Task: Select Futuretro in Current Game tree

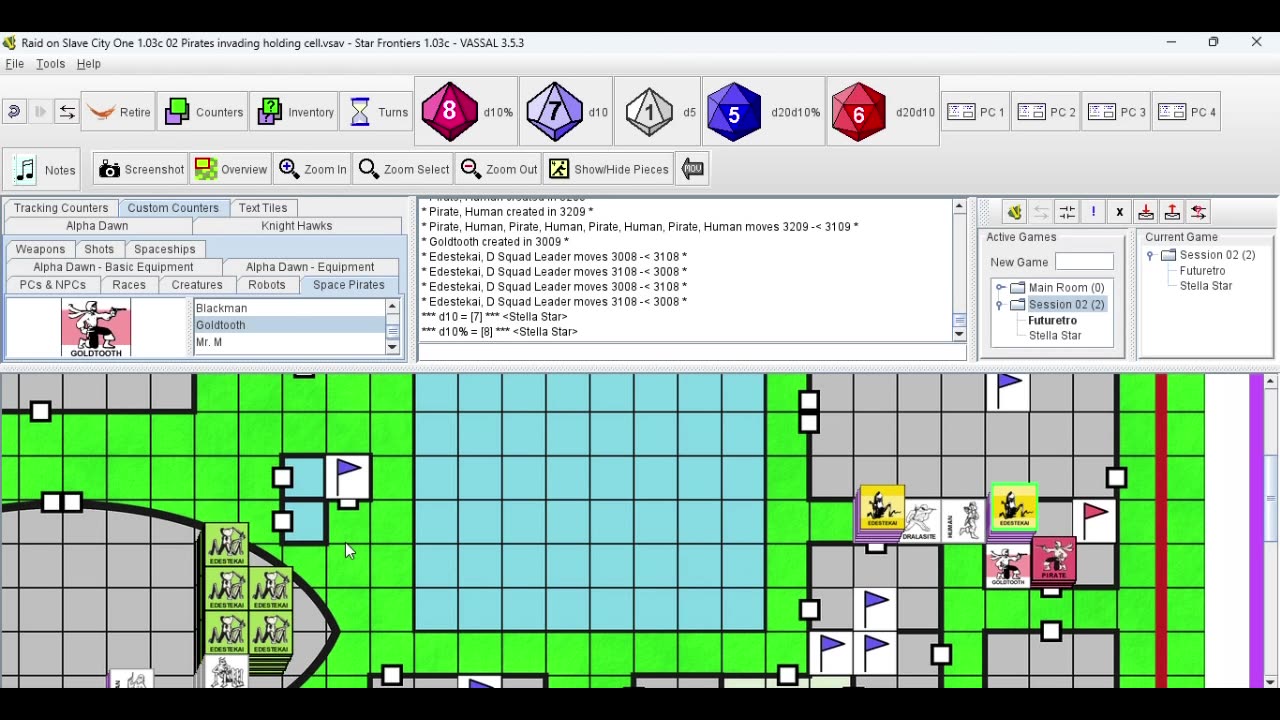Action: (x=1202, y=271)
